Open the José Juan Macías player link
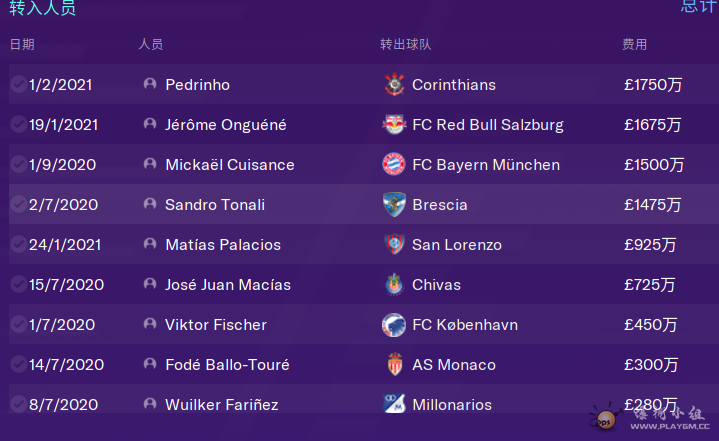 coord(228,285)
